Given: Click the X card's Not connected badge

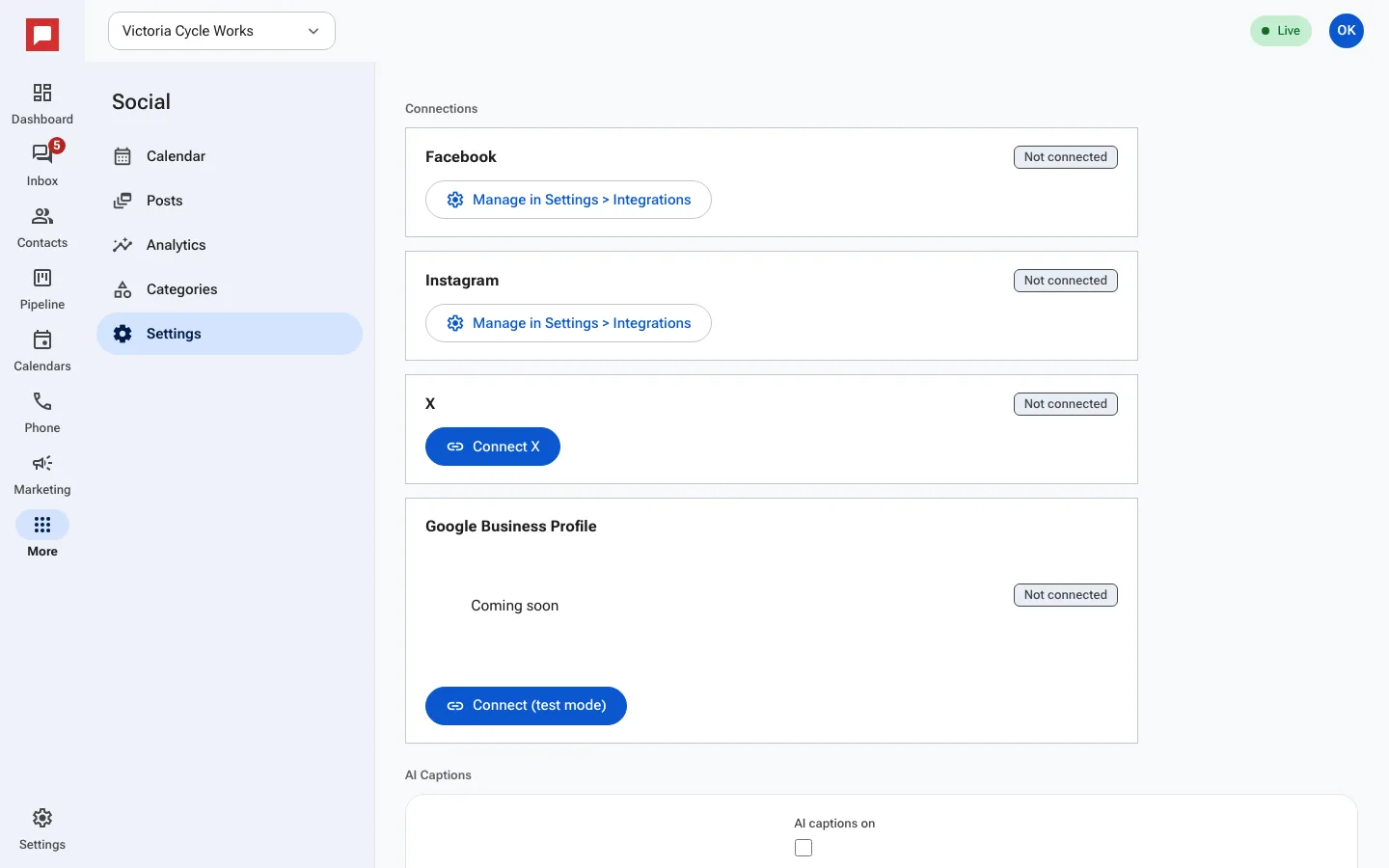Looking at the screenshot, I should [x=1066, y=404].
